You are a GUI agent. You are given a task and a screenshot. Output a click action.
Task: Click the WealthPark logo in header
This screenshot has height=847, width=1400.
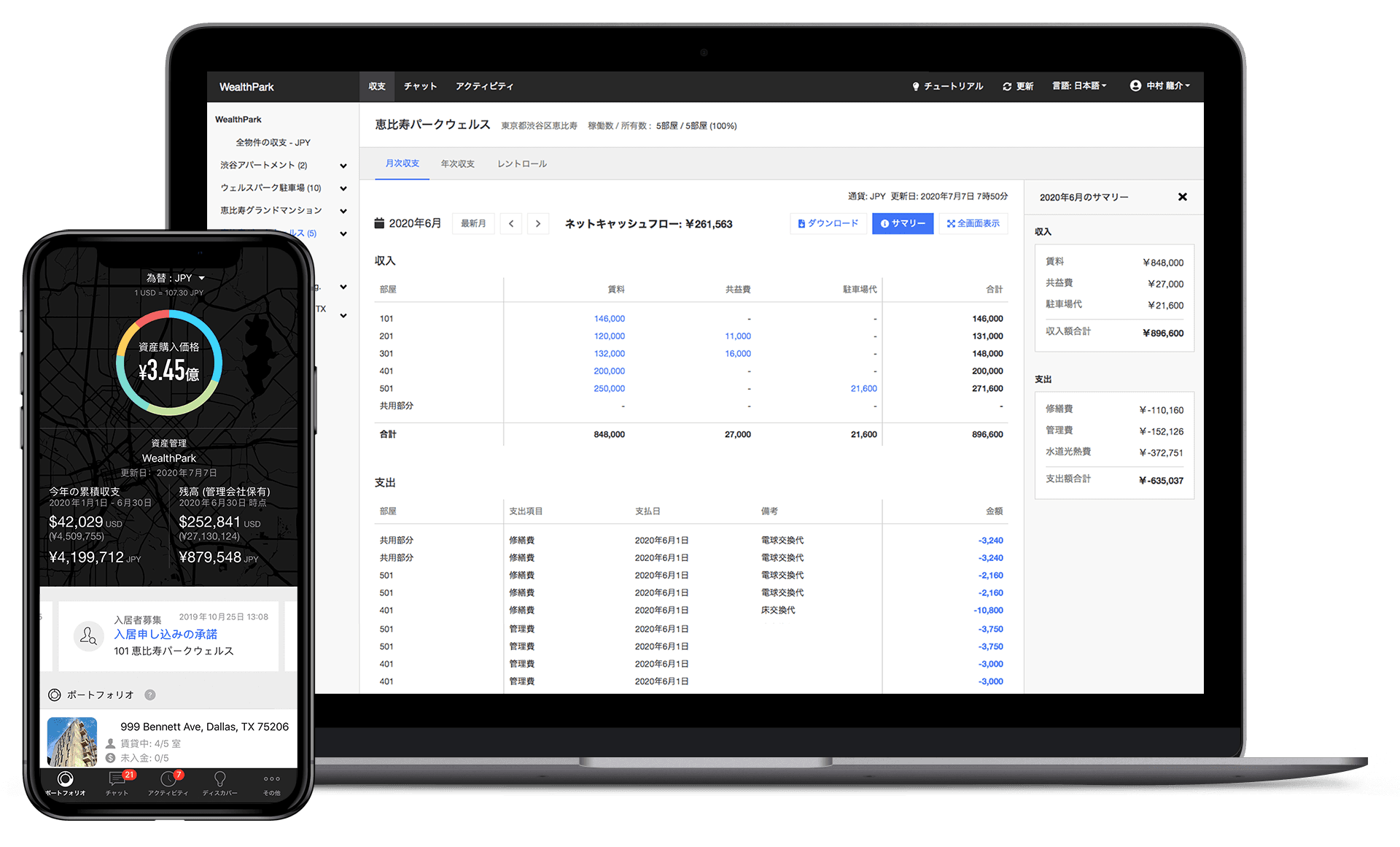point(246,87)
